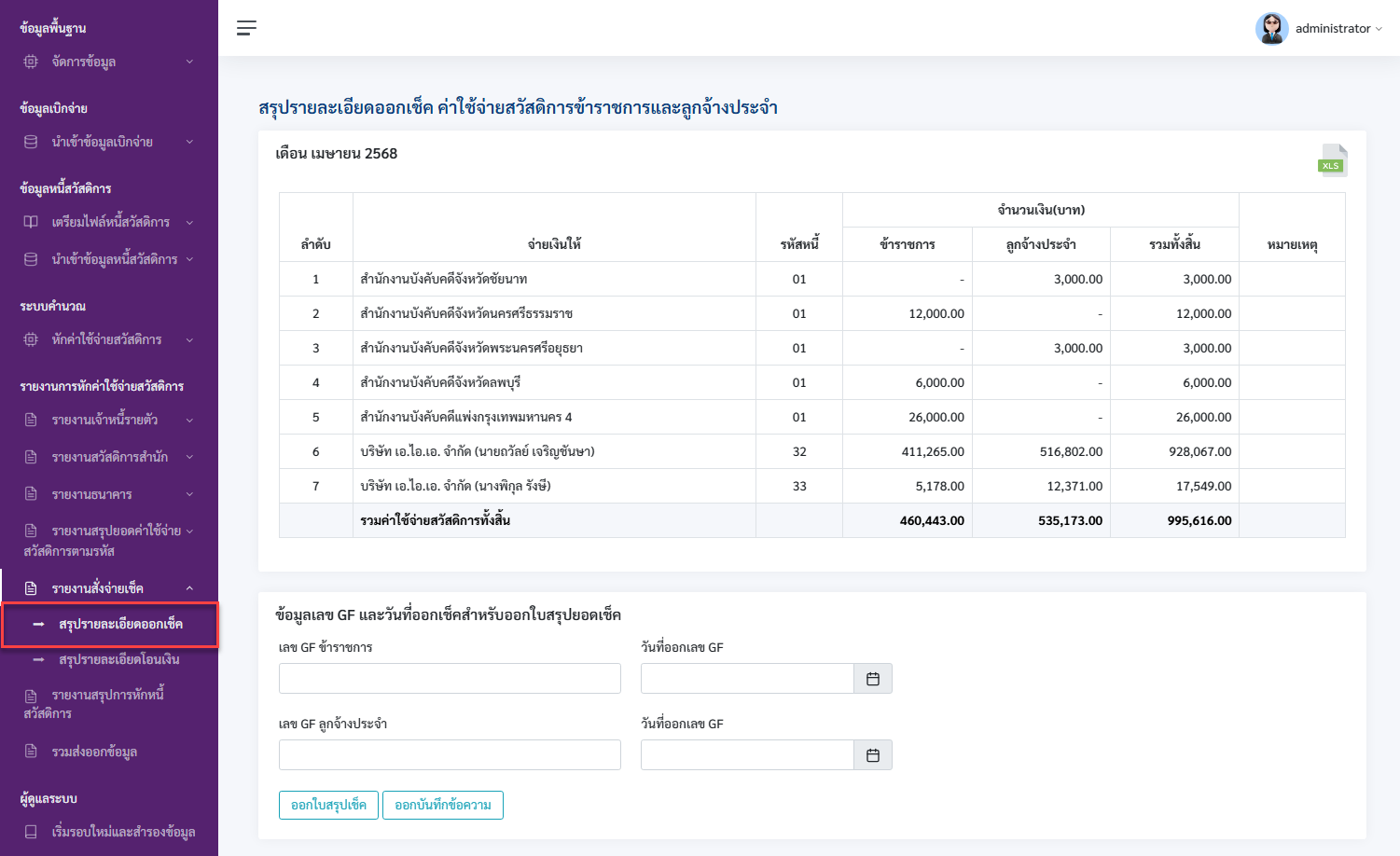Image resolution: width=1400 pixels, height=856 pixels.
Task: Expand the รายงานธนาคาร submenu chevron
Action: 189,494
